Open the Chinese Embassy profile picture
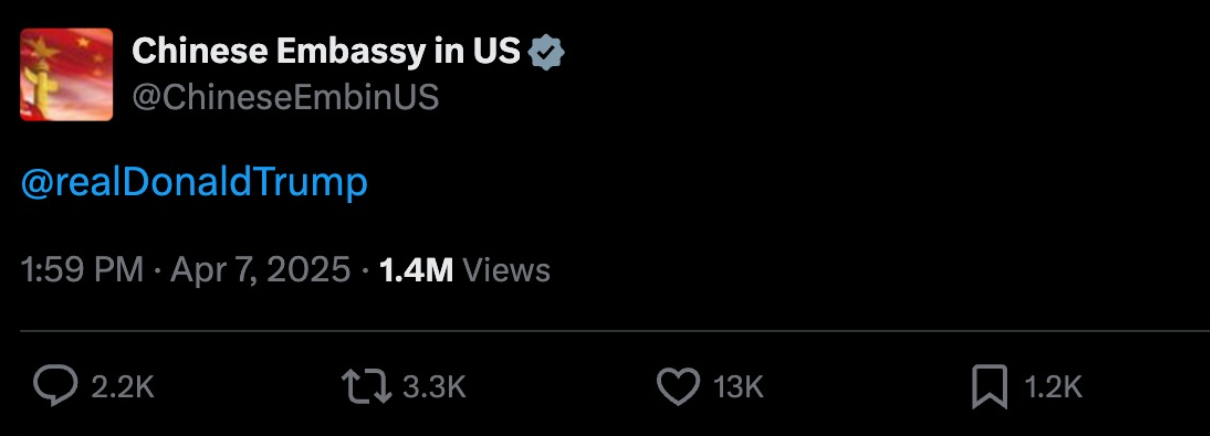The image size is (1210, 436). point(66,74)
